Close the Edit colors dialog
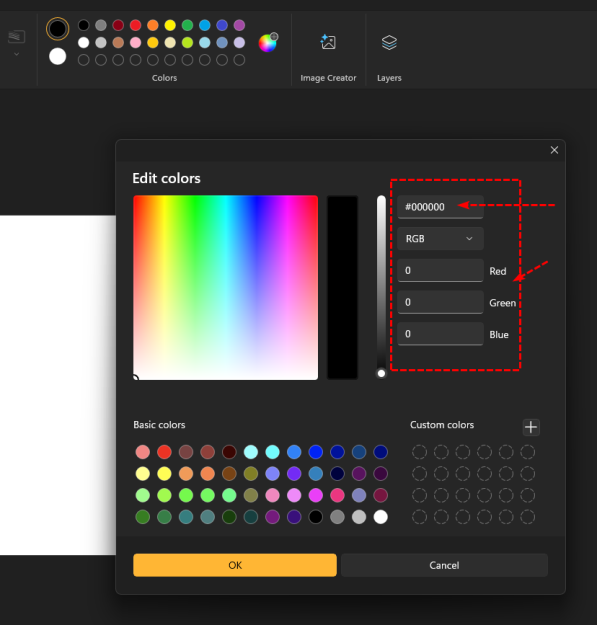Image resolution: width=597 pixels, height=625 pixels. [554, 150]
